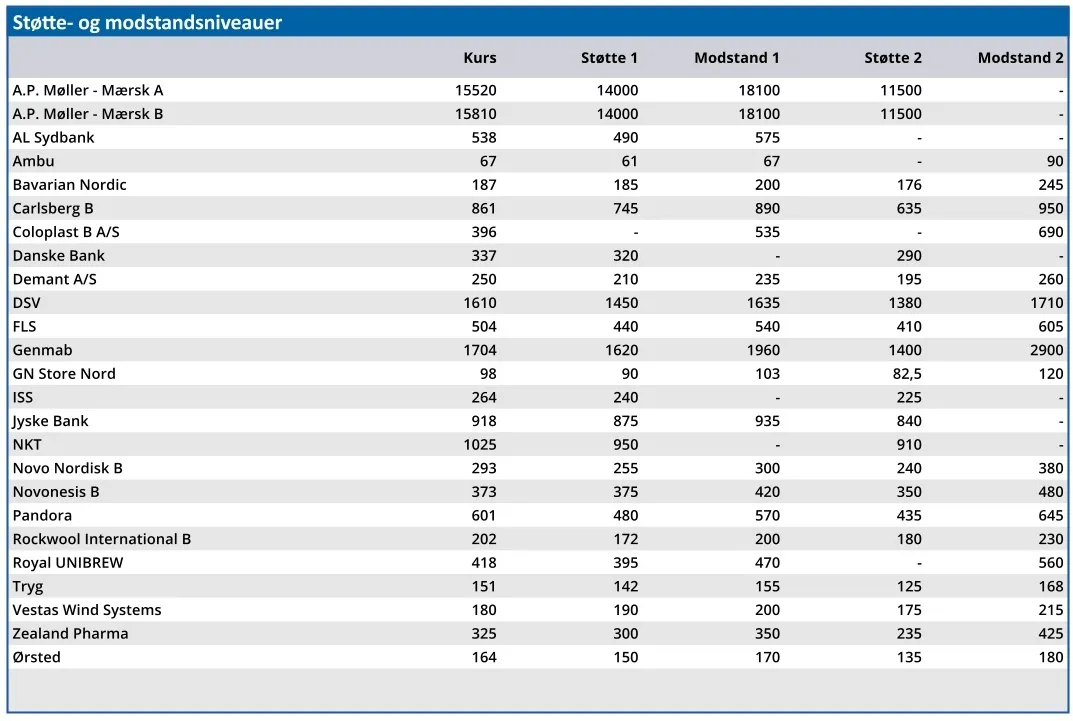Select Rockwool's Støtte 1 value 172
The image size is (1073, 721).
(x=625, y=538)
